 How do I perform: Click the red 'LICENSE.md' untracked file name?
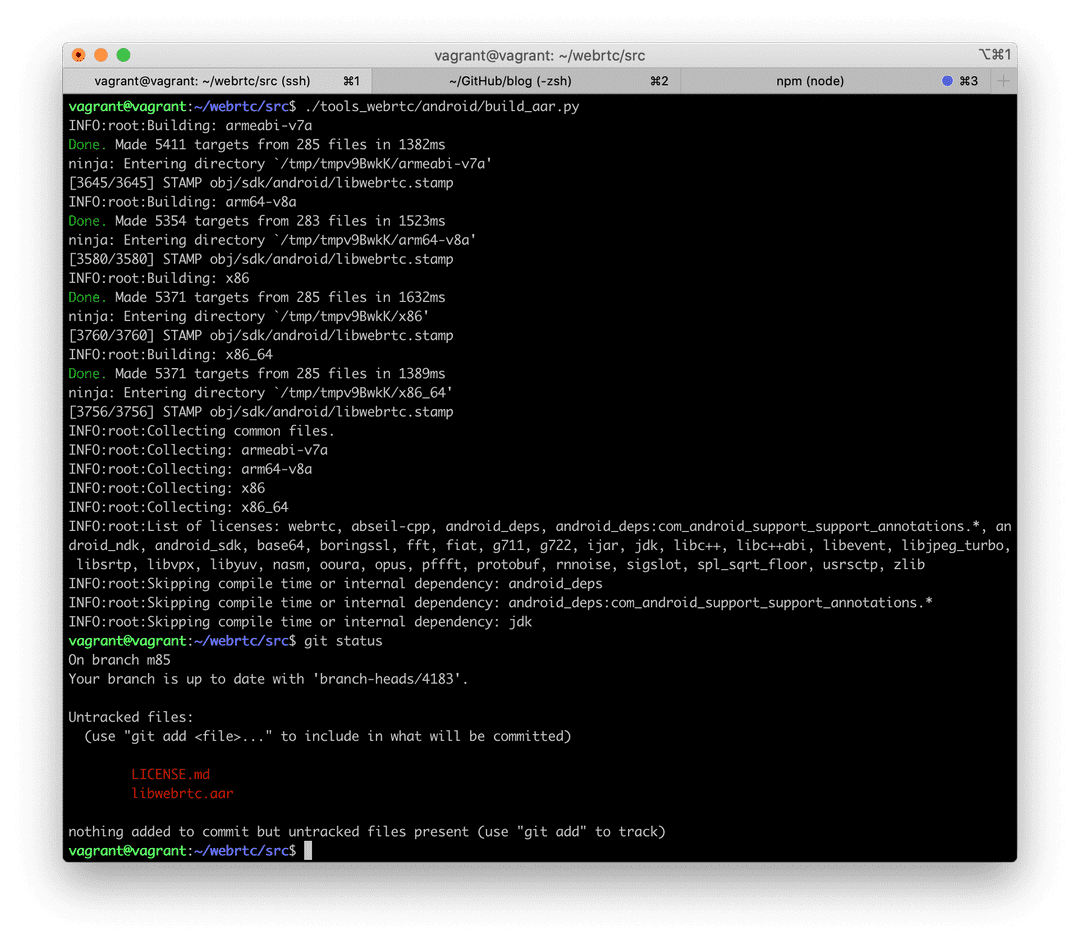coord(171,775)
